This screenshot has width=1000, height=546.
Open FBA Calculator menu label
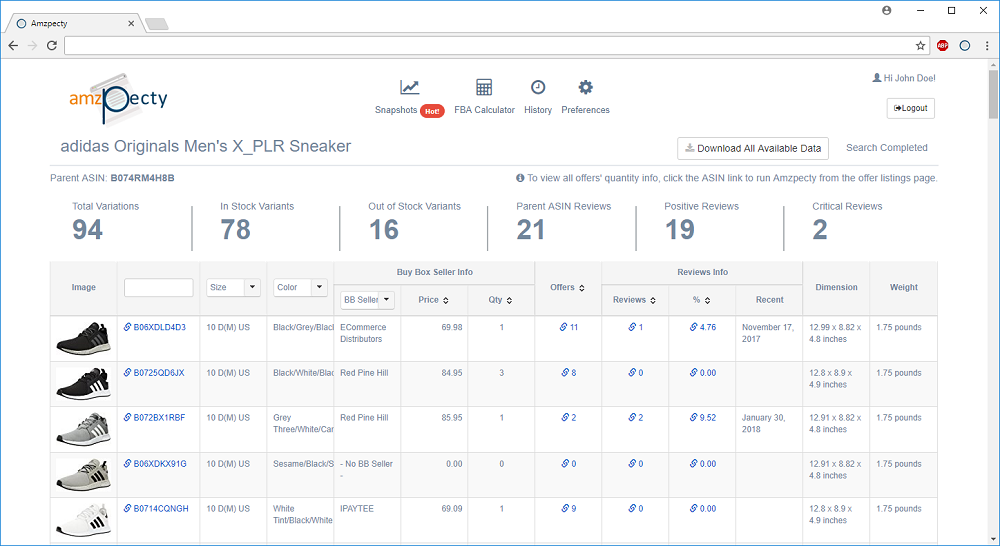tap(484, 110)
